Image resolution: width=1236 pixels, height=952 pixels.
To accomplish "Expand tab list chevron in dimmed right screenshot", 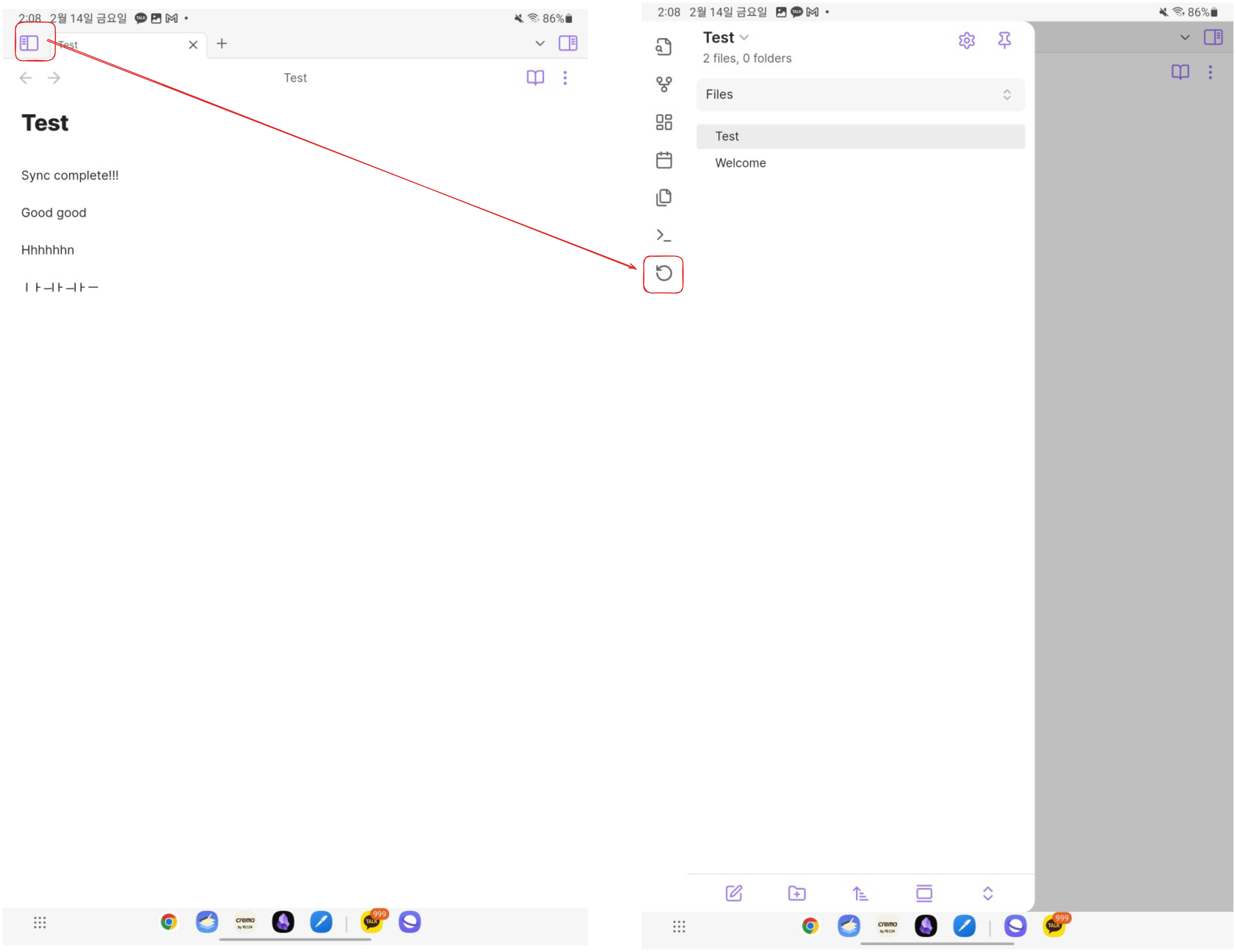I will click(1185, 37).
